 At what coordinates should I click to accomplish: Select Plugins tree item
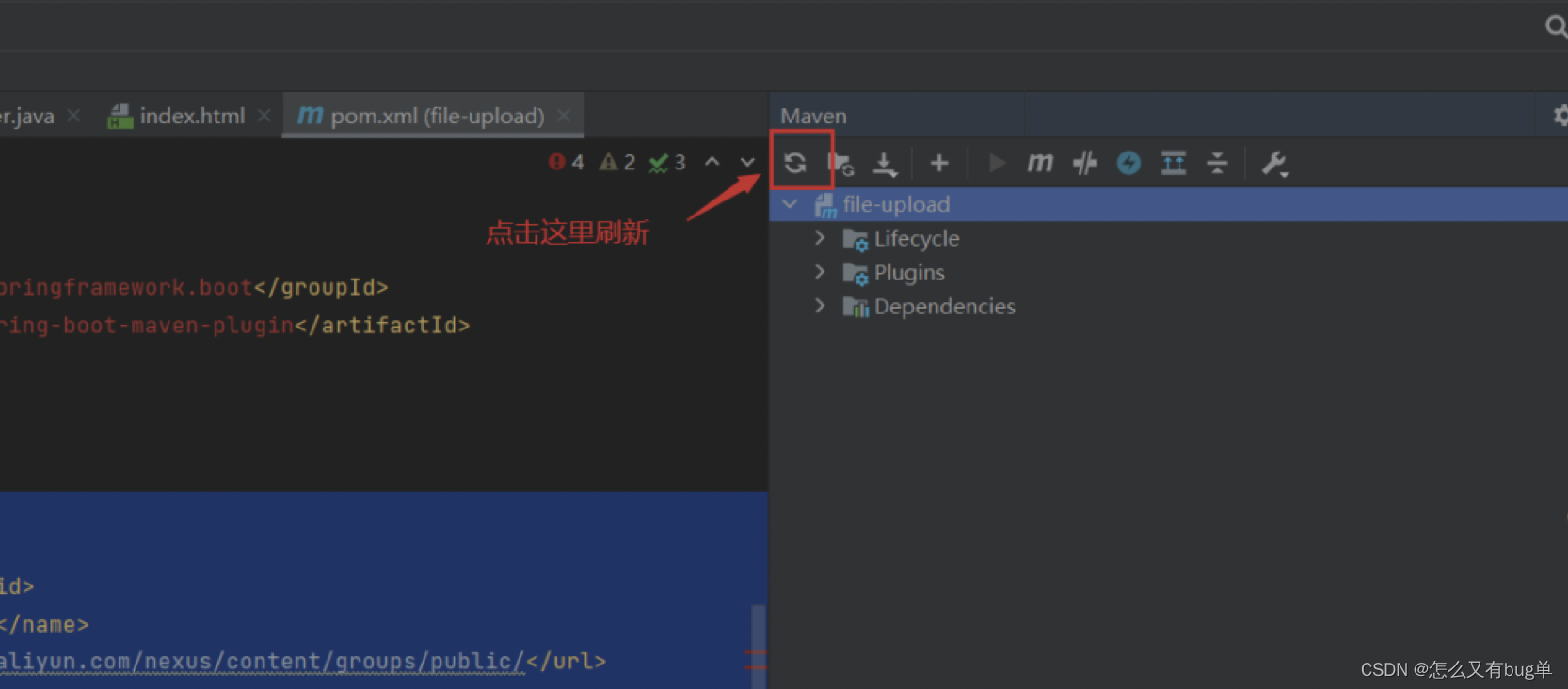[x=909, y=272]
